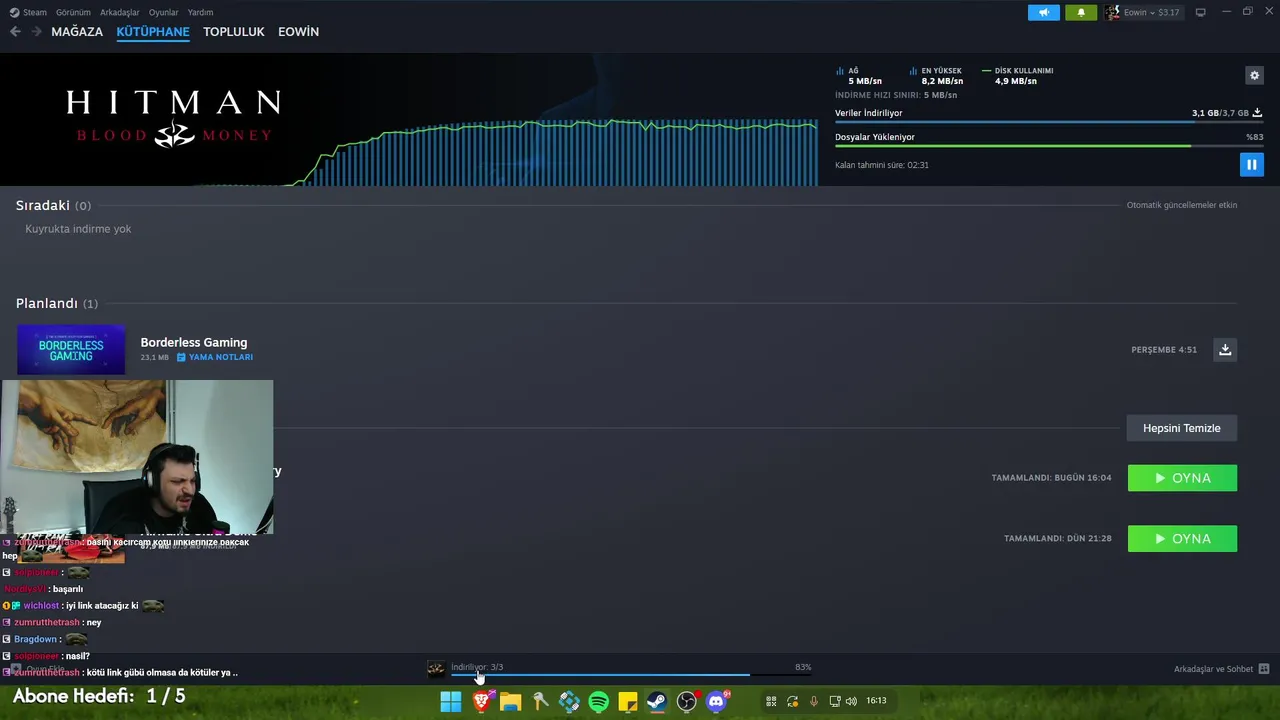Click the Hitman Blood Money logo banner
Viewport: 1280px width, 720px height.
[x=174, y=119]
